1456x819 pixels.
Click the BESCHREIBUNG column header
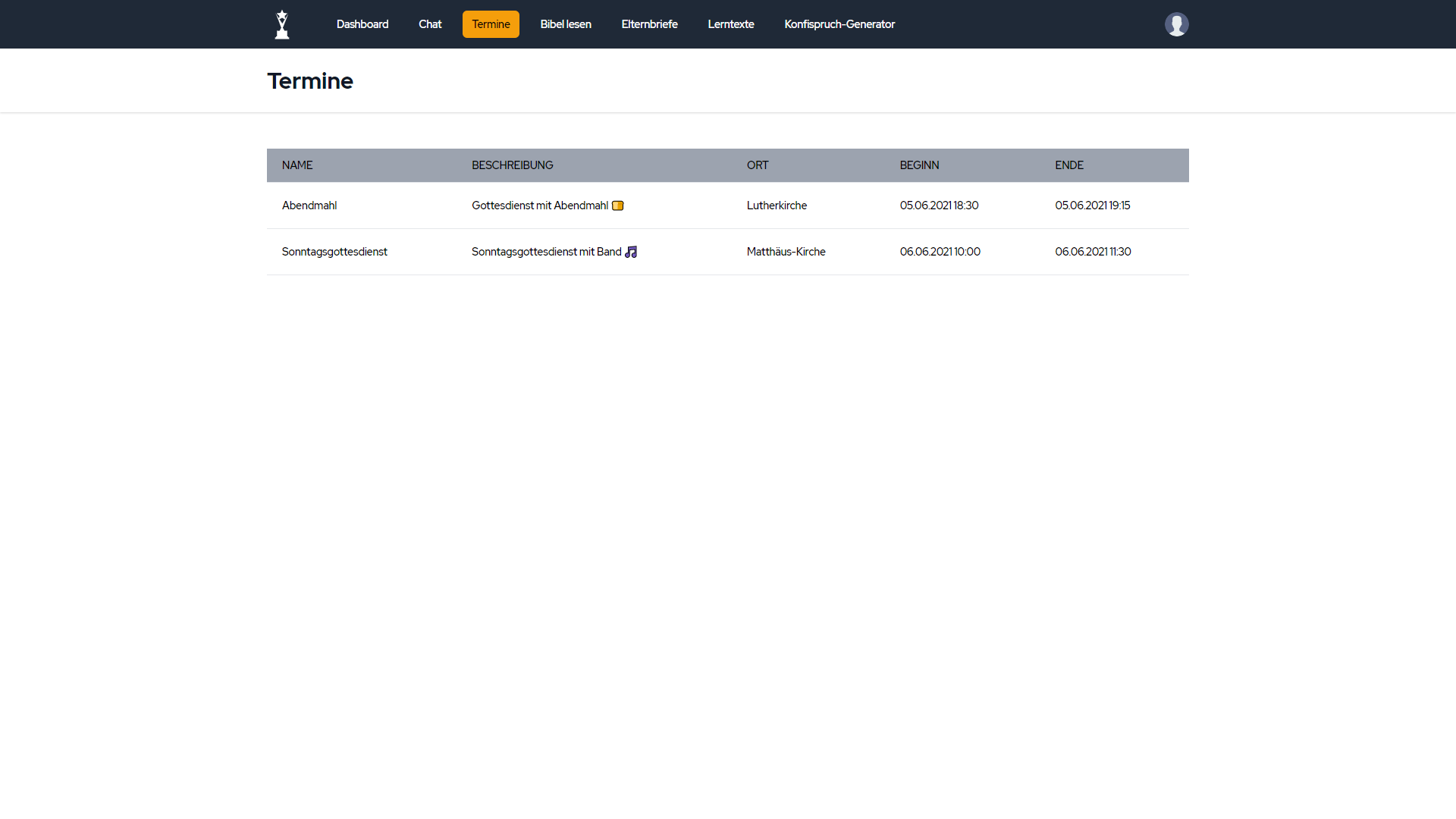click(x=513, y=165)
